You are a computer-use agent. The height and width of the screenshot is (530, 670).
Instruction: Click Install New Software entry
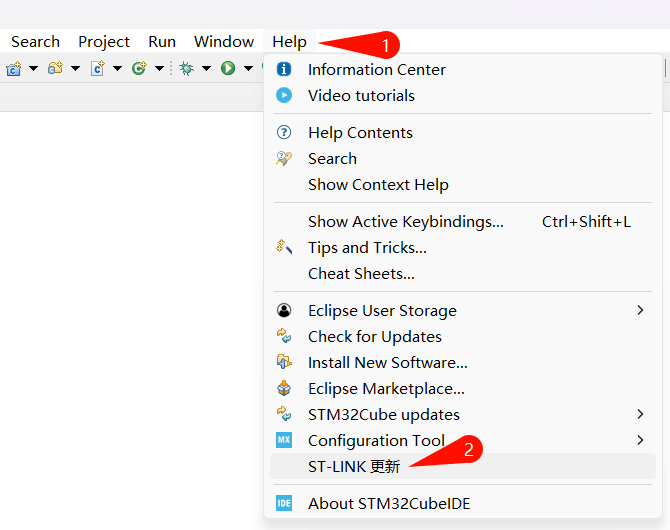pyautogui.click(x=387, y=362)
